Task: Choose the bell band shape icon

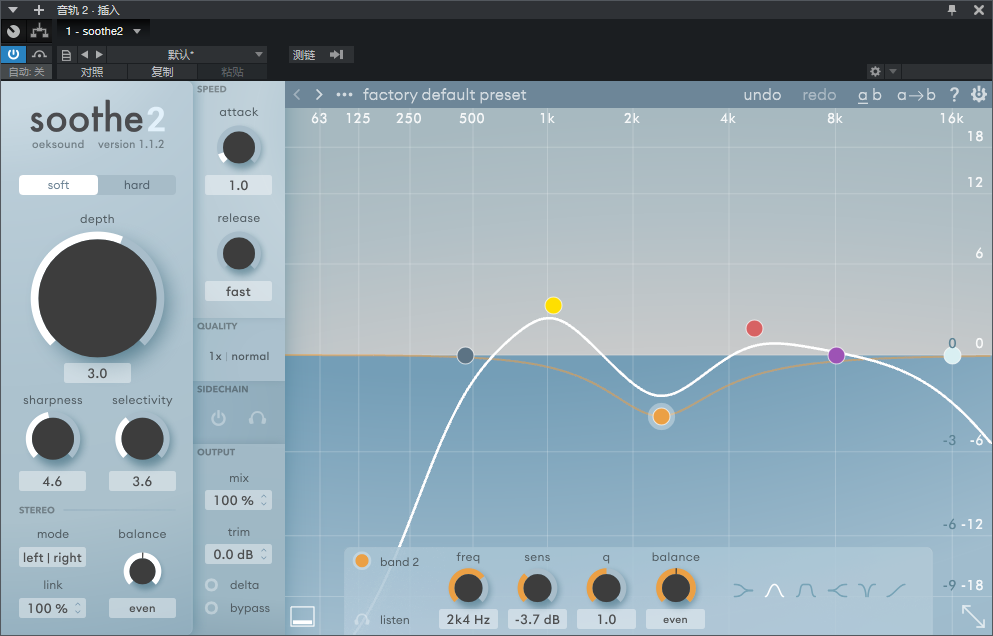Action: point(774,590)
